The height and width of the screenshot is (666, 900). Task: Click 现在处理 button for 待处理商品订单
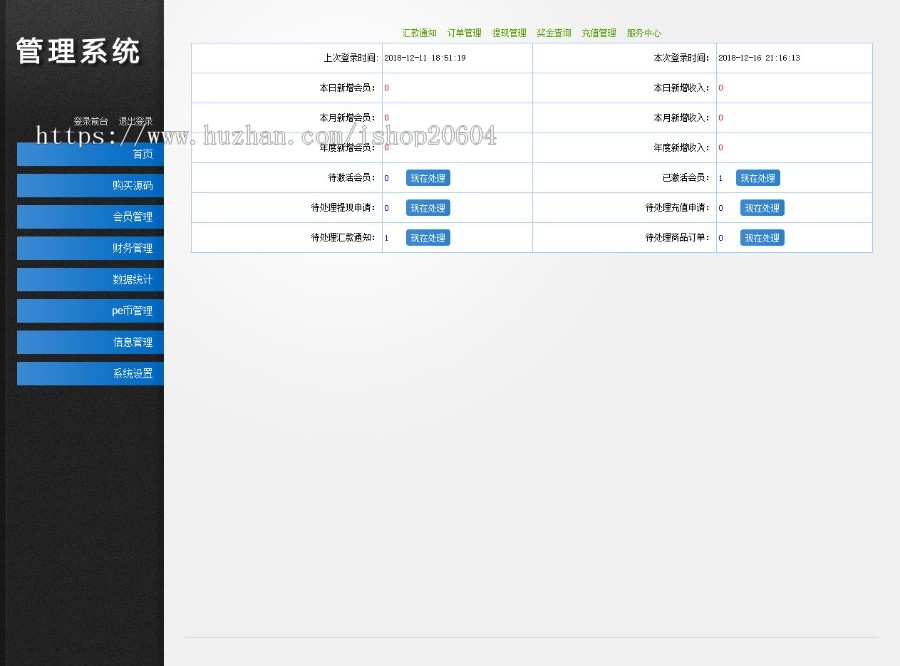coord(762,238)
